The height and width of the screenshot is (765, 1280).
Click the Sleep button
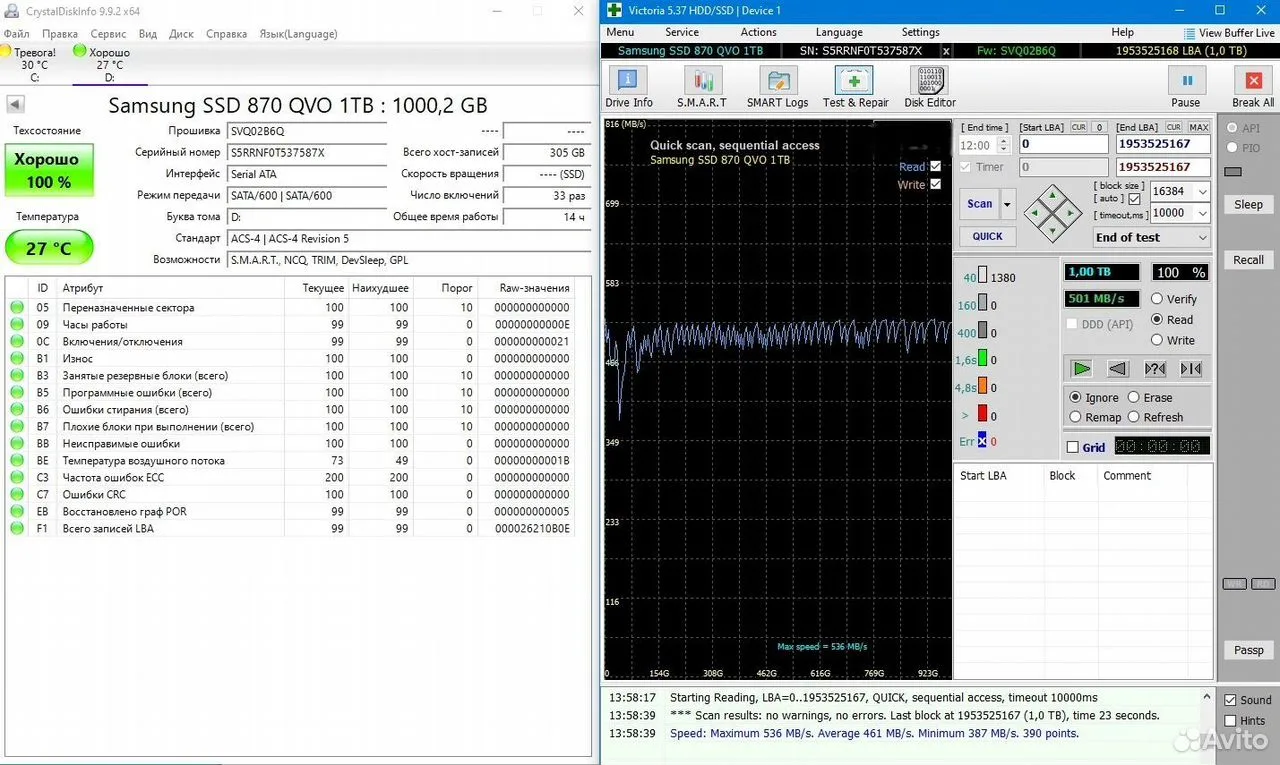pos(1248,204)
